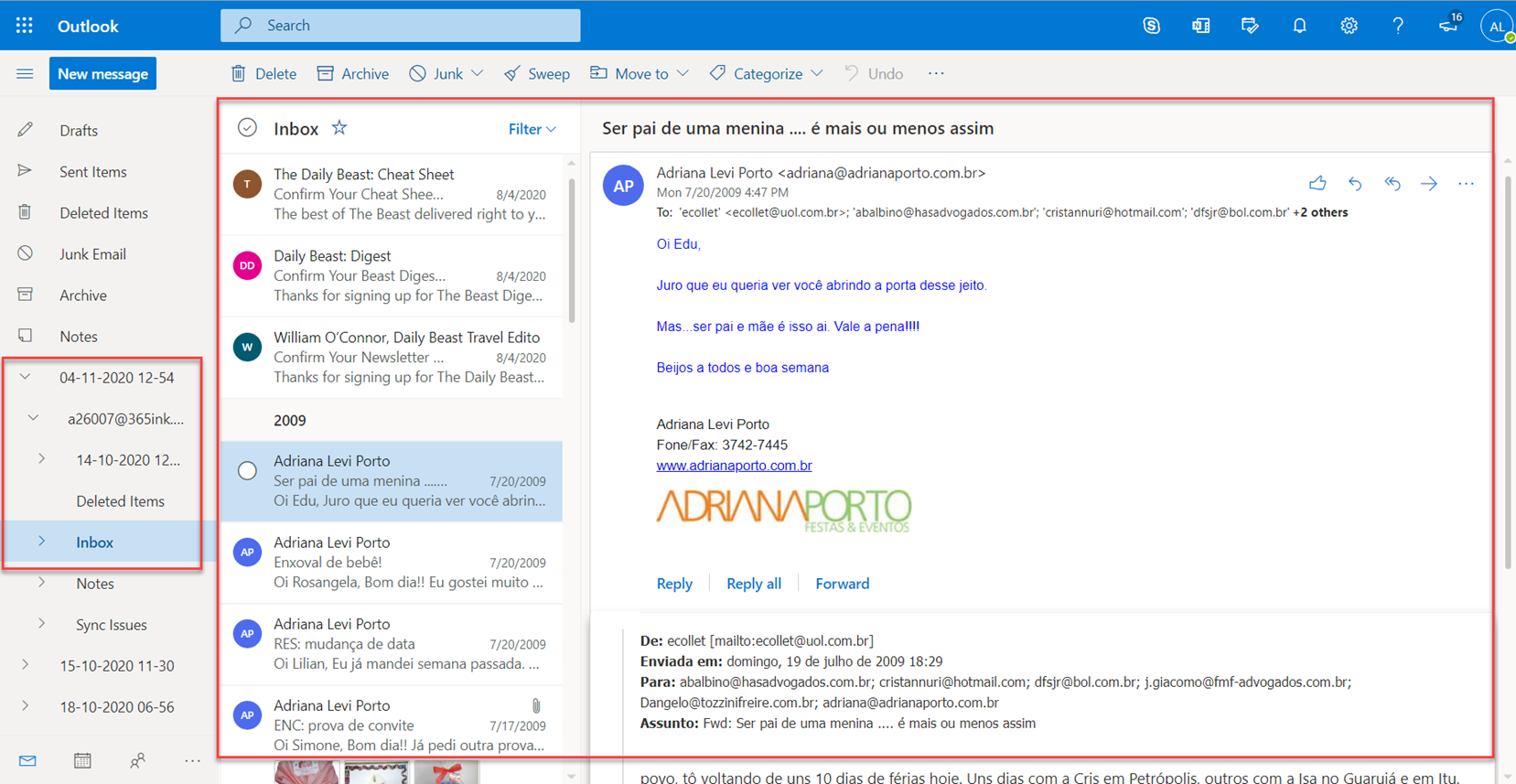Click into the Search box

[400, 26]
